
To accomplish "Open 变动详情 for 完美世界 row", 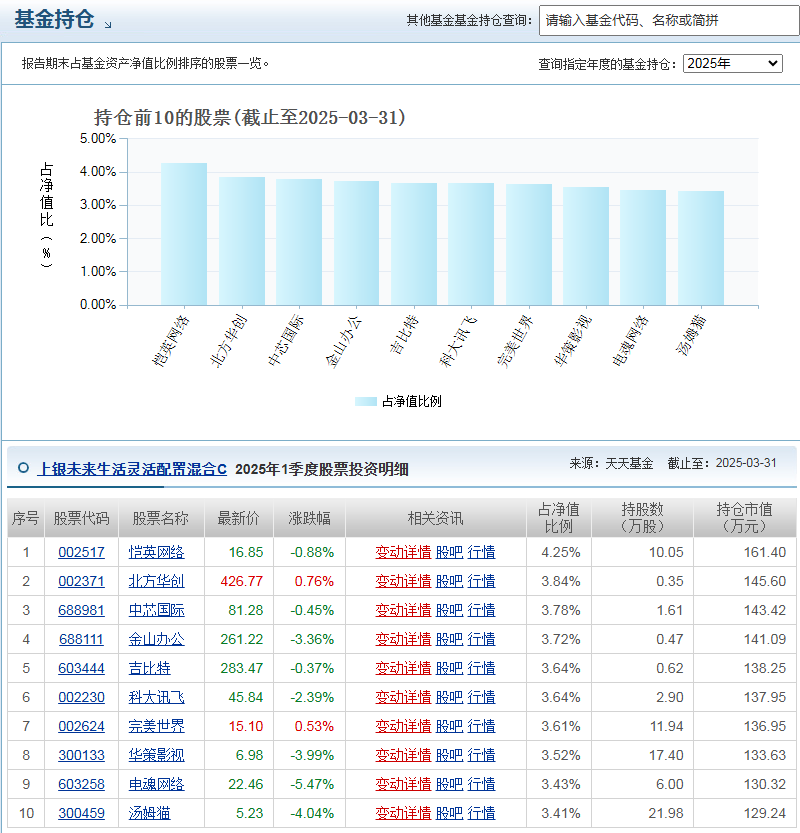I will [x=403, y=726].
